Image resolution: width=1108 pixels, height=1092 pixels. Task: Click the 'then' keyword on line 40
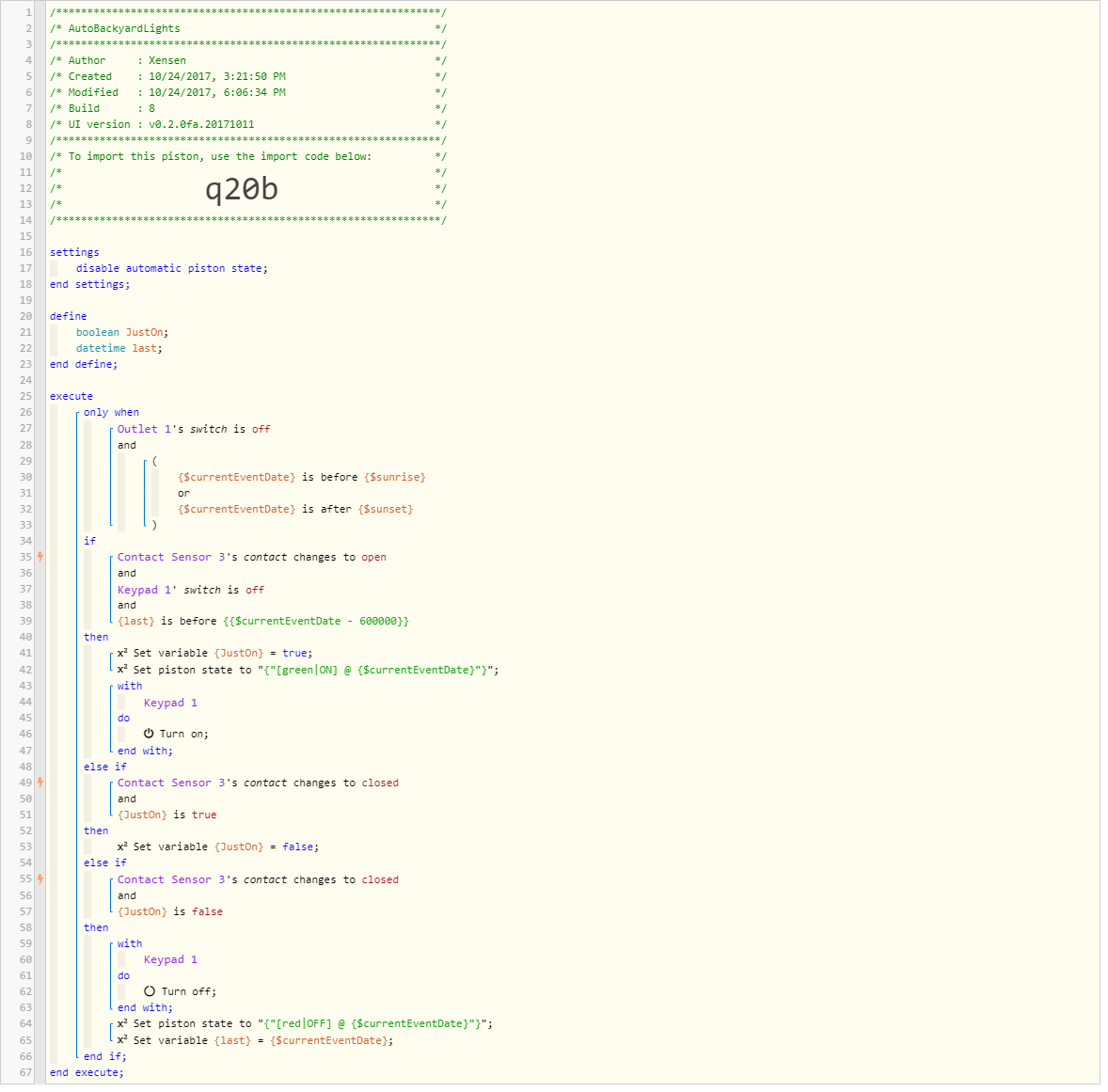[96, 637]
